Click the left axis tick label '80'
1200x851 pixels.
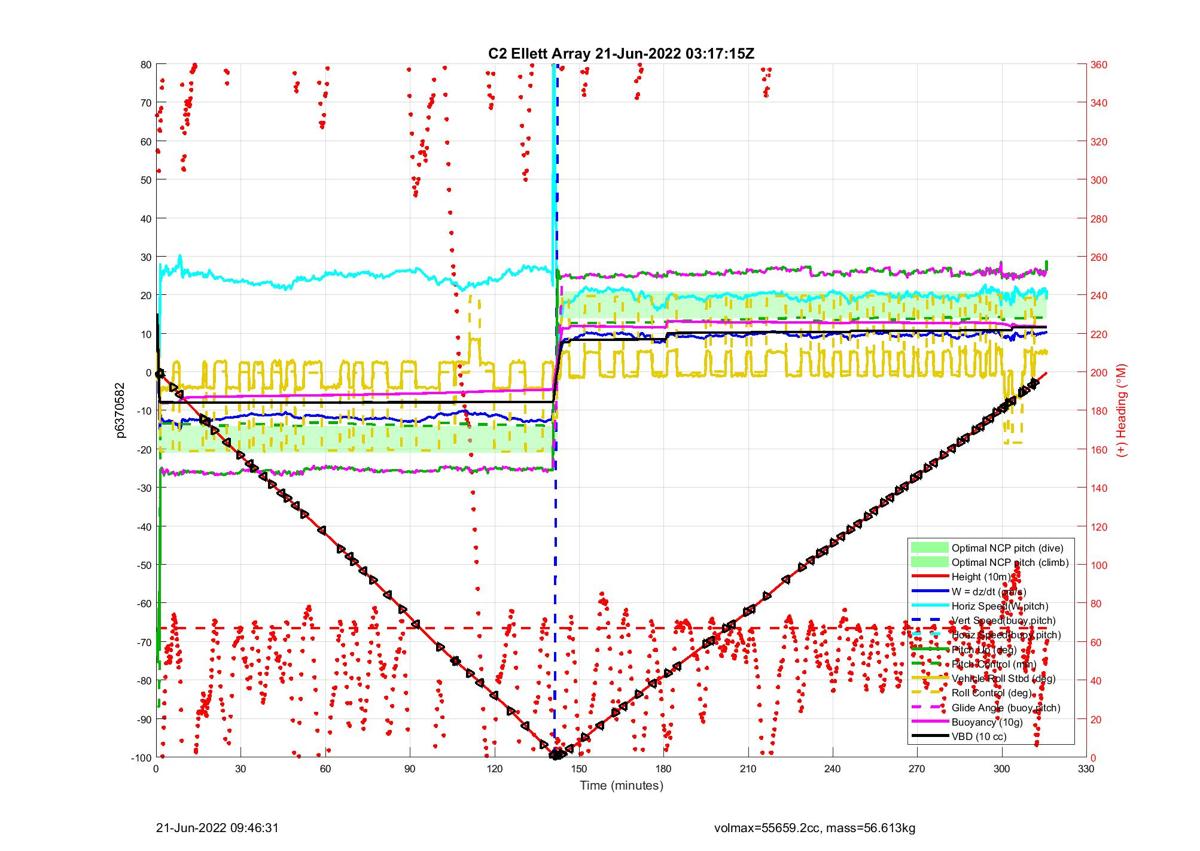144,65
